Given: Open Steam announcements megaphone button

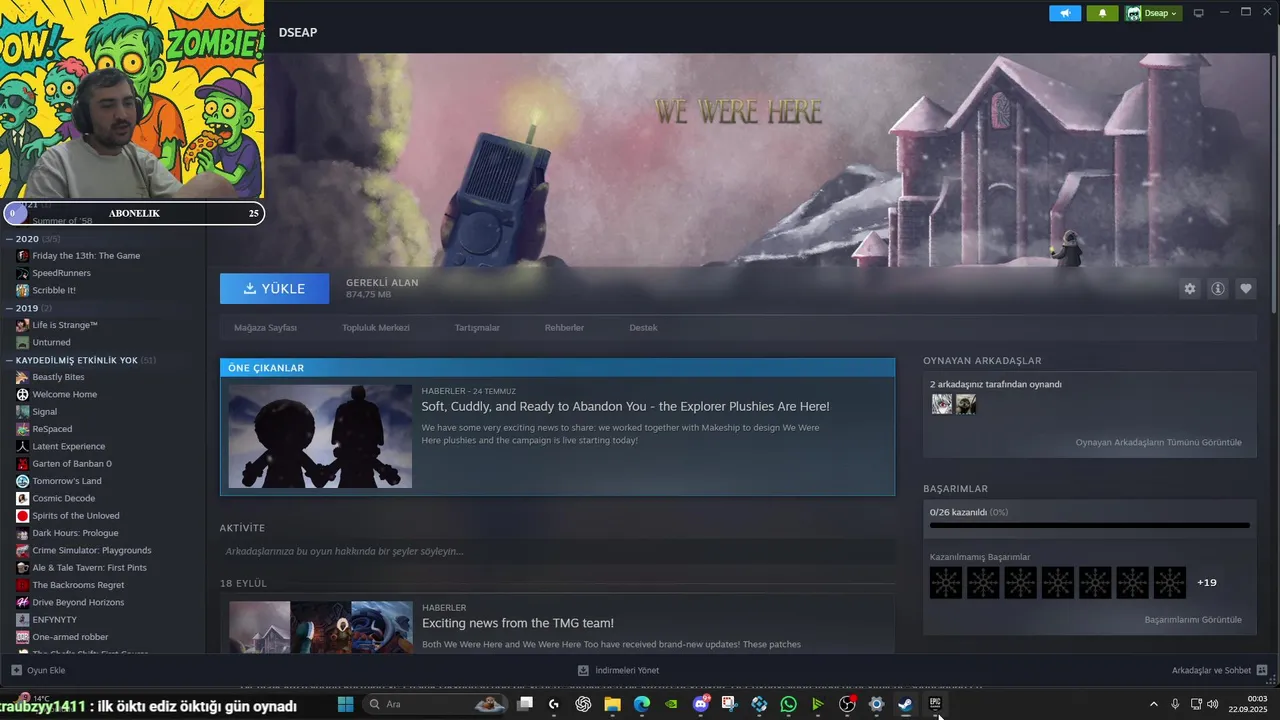Looking at the screenshot, I should (x=1065, y=13).
